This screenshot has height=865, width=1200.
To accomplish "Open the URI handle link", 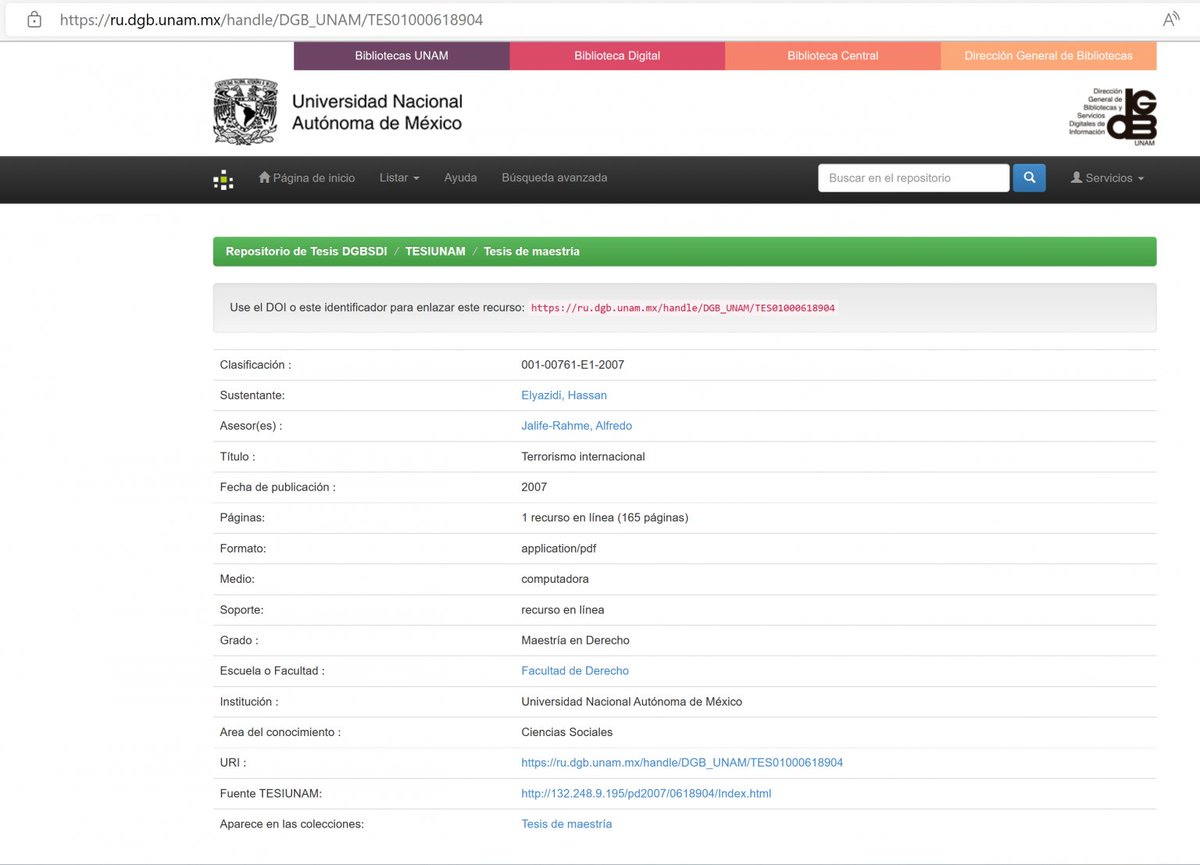I will click(x=682, y=763).
